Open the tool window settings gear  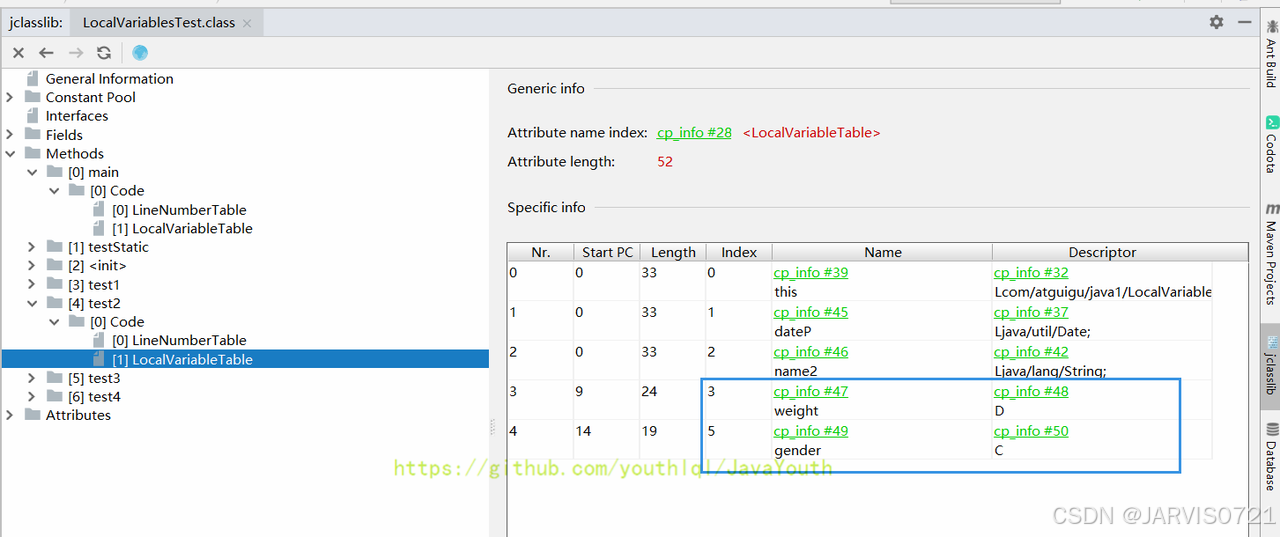pyautogui.click(x=1216, y=22)
